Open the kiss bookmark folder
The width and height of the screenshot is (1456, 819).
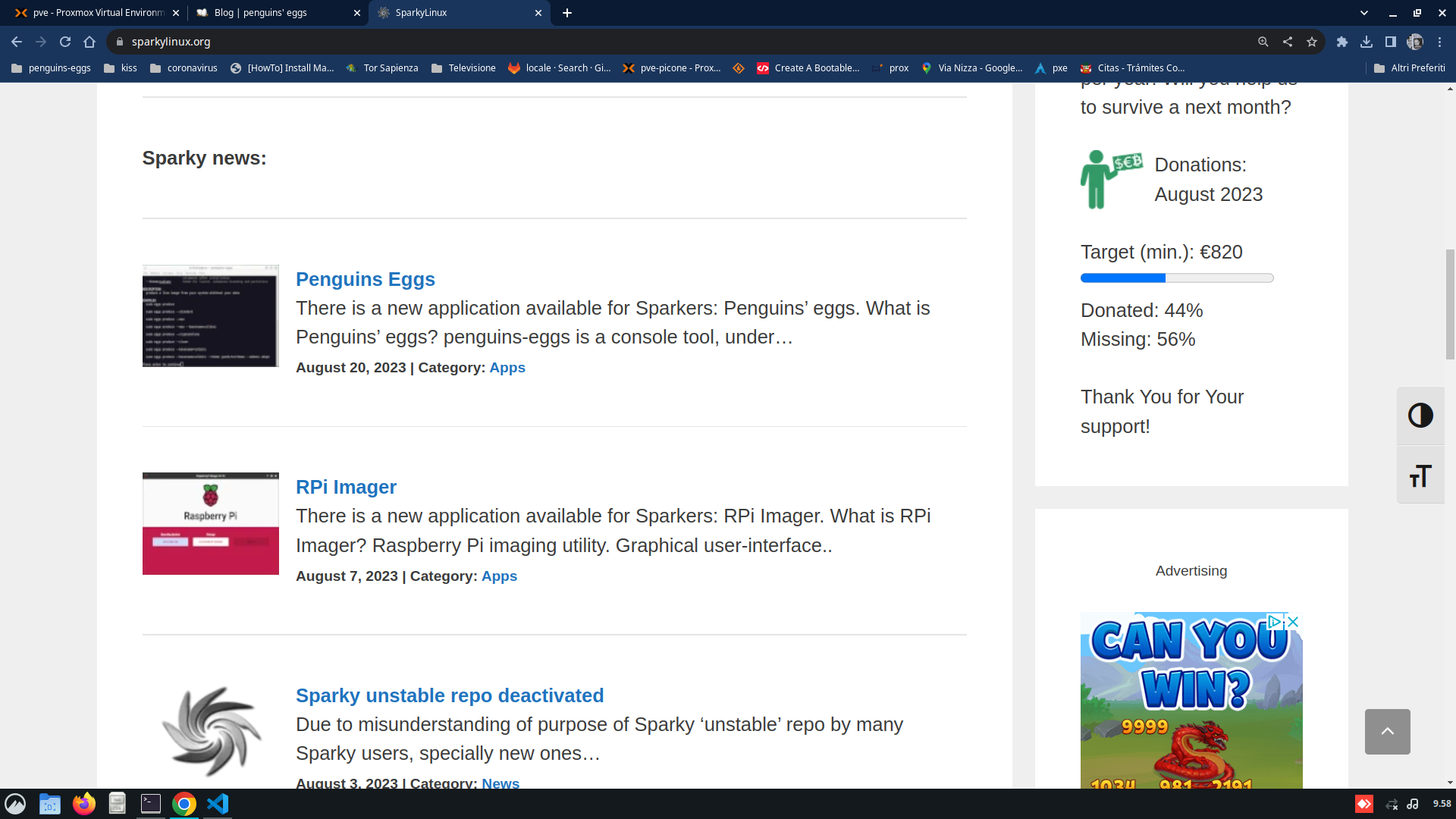click(121, 68)
